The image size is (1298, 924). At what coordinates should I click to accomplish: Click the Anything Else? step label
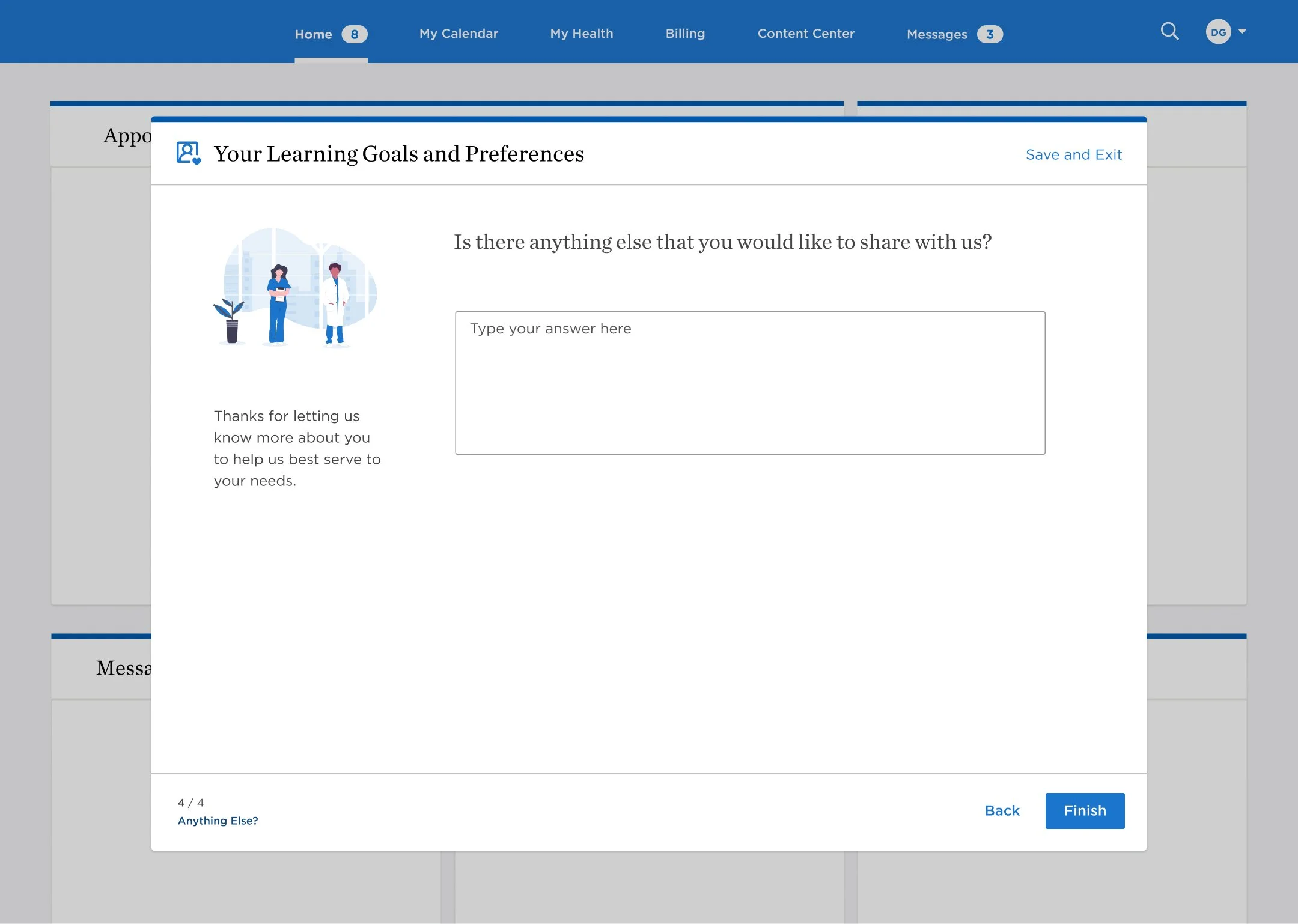218,821
